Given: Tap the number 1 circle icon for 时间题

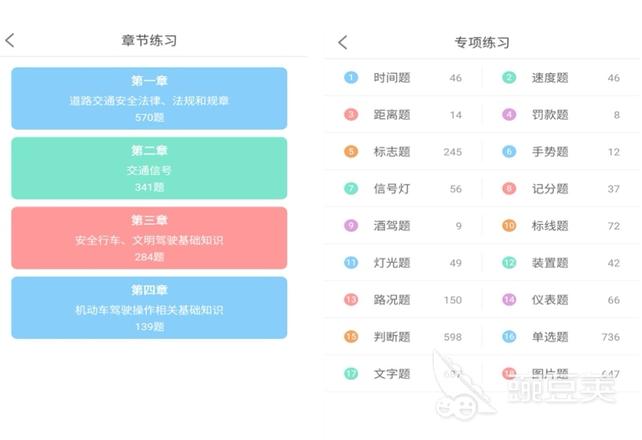Looking at the screenshot, I should [351, 77].
